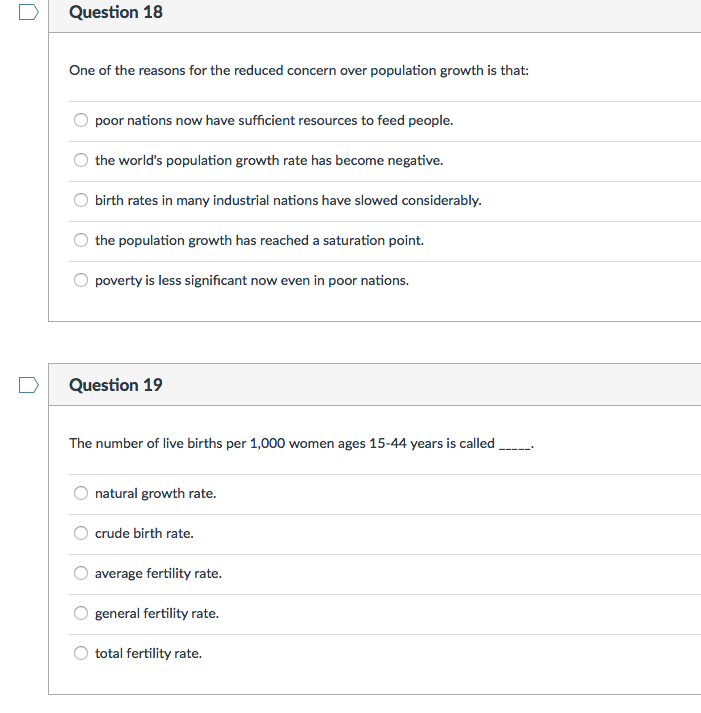Flag Question 18 with the bookmark icon
Viewport: 701px width, 713px height.
[28, 12]
